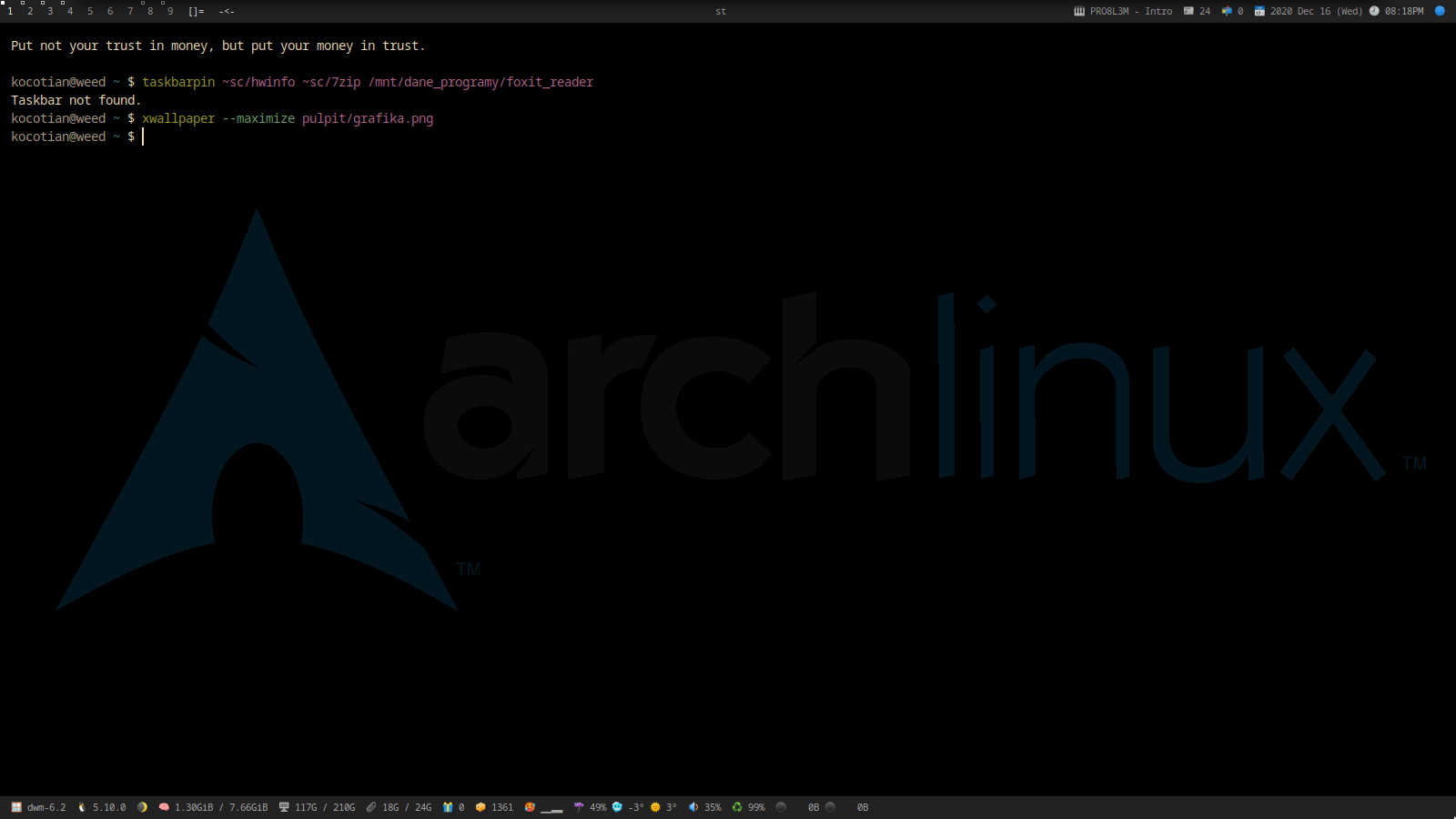Select workspace tag 9
This screenshot has width=1456, height=819.
170,11
